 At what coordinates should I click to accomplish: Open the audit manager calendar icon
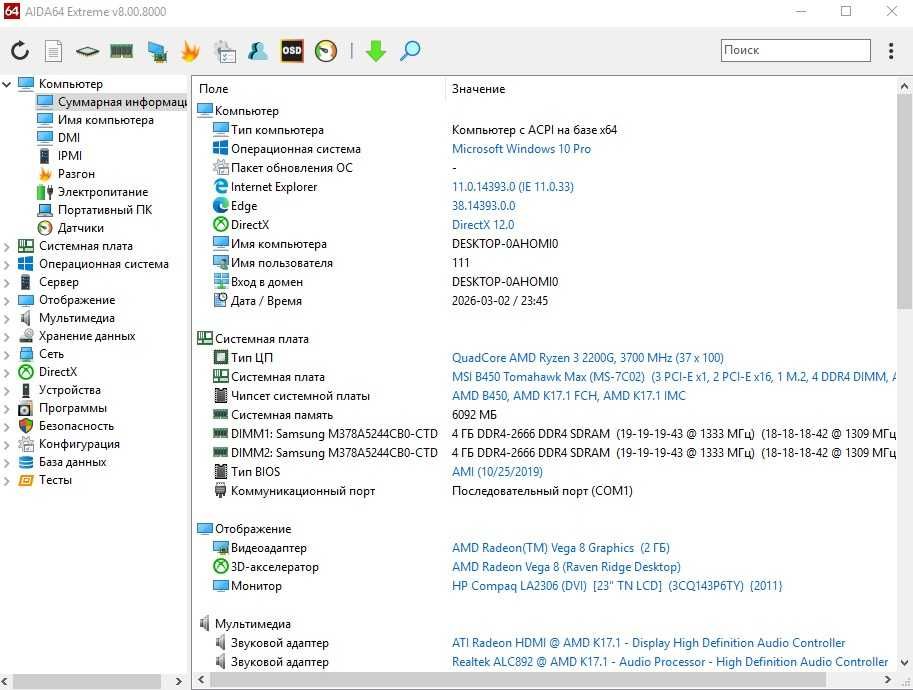point(224,51)
